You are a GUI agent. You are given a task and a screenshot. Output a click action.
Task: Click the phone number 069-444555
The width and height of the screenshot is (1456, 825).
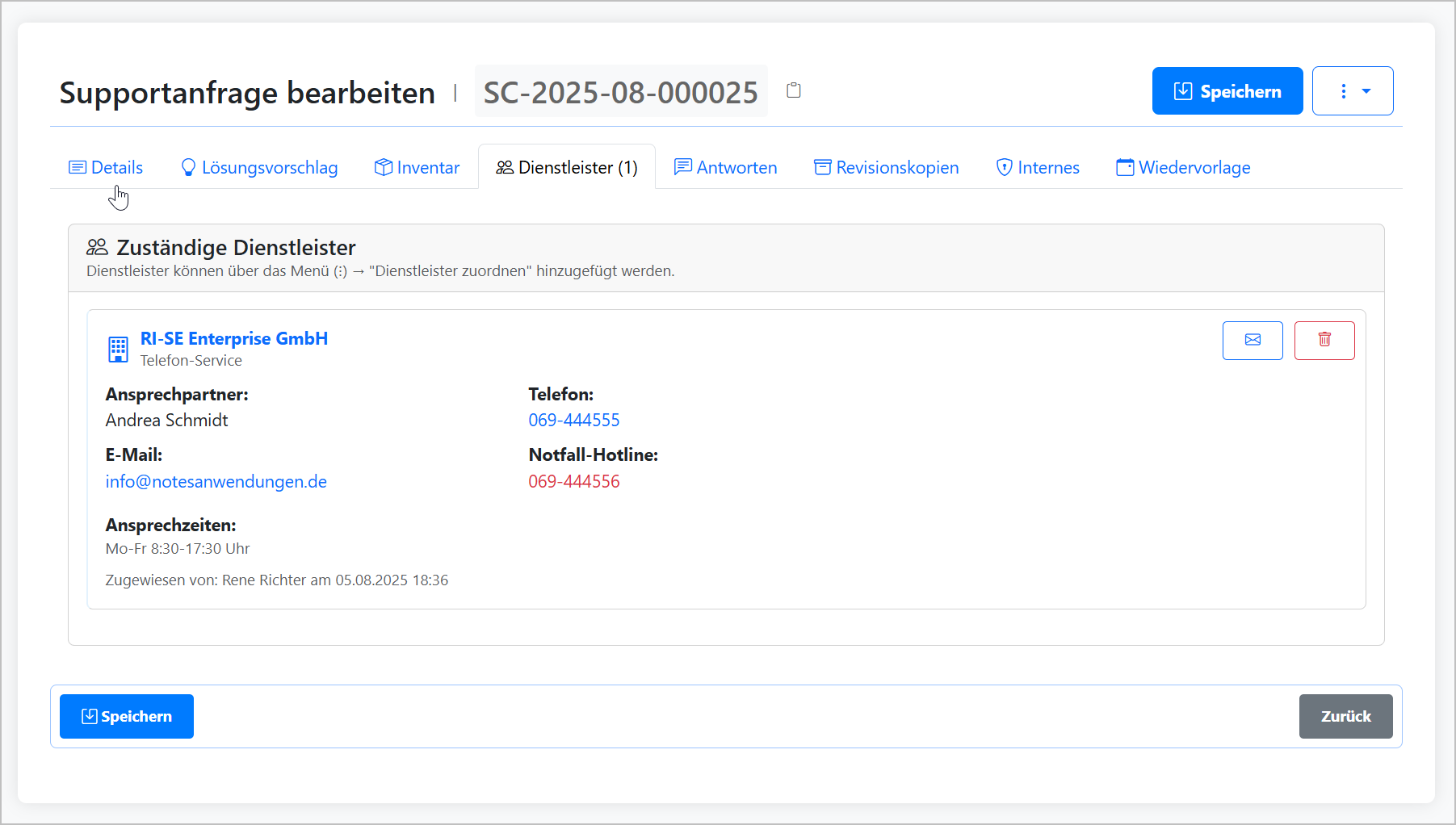pyautogui.click(x=574, y=420)
